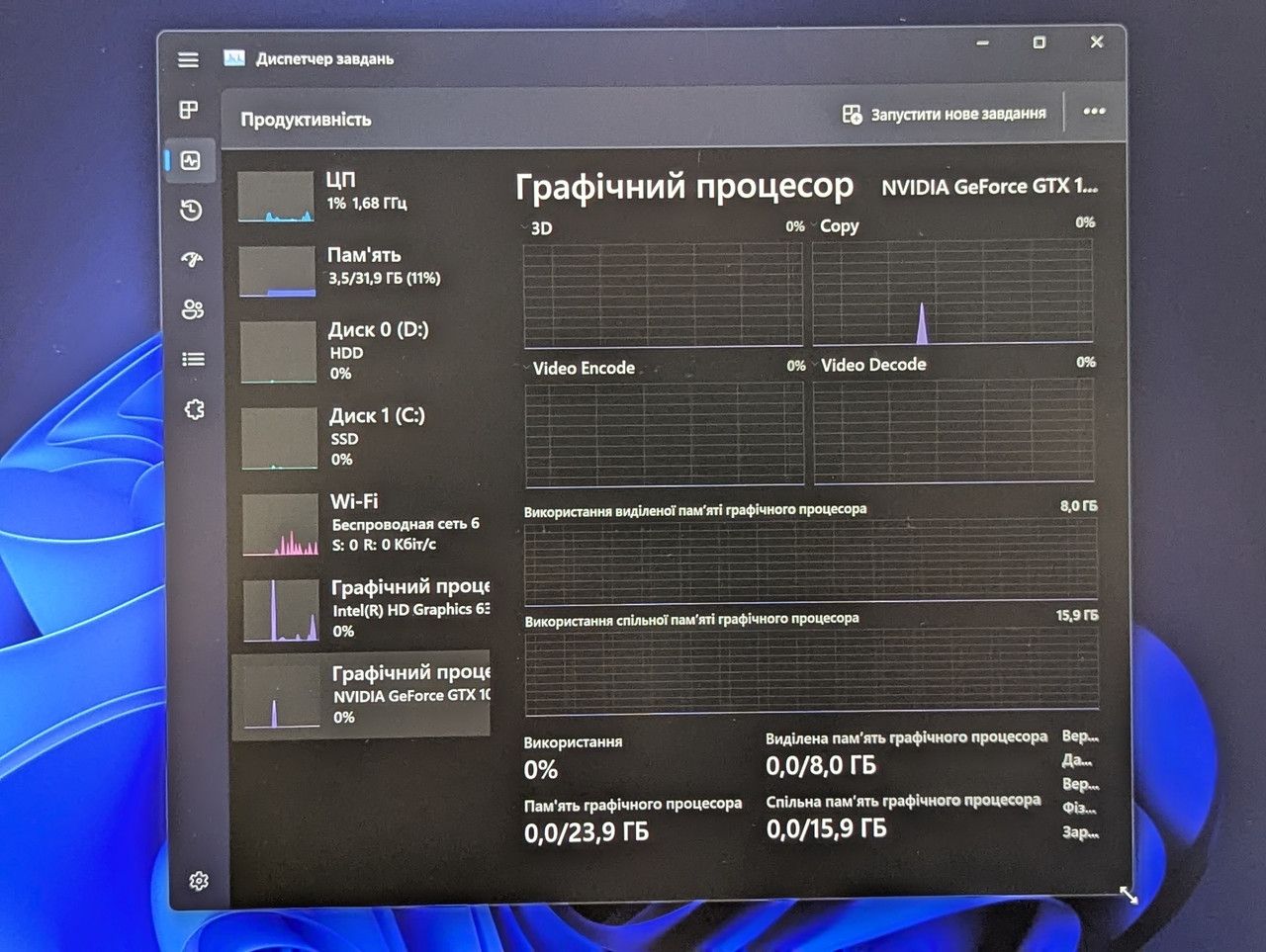
Task: Click Виділена пам'ять графічного процесора label
Action: click(906, 737)
